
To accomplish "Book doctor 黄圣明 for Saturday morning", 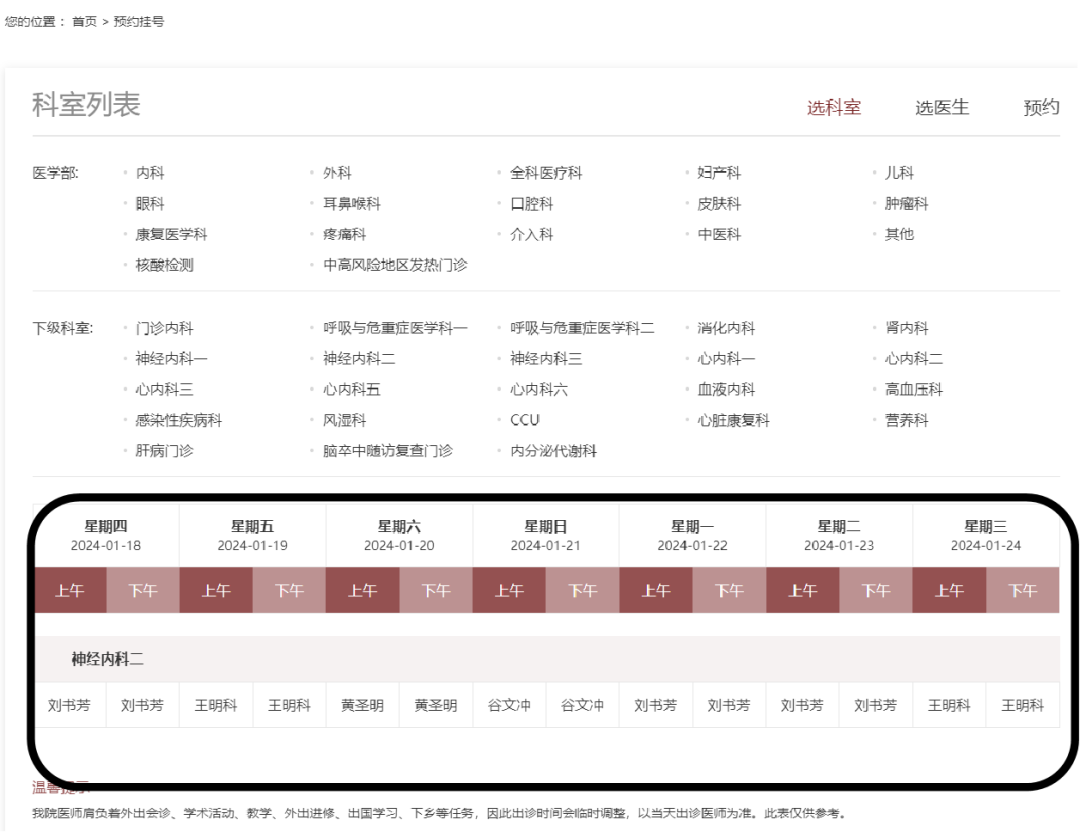I will point(362,705).
